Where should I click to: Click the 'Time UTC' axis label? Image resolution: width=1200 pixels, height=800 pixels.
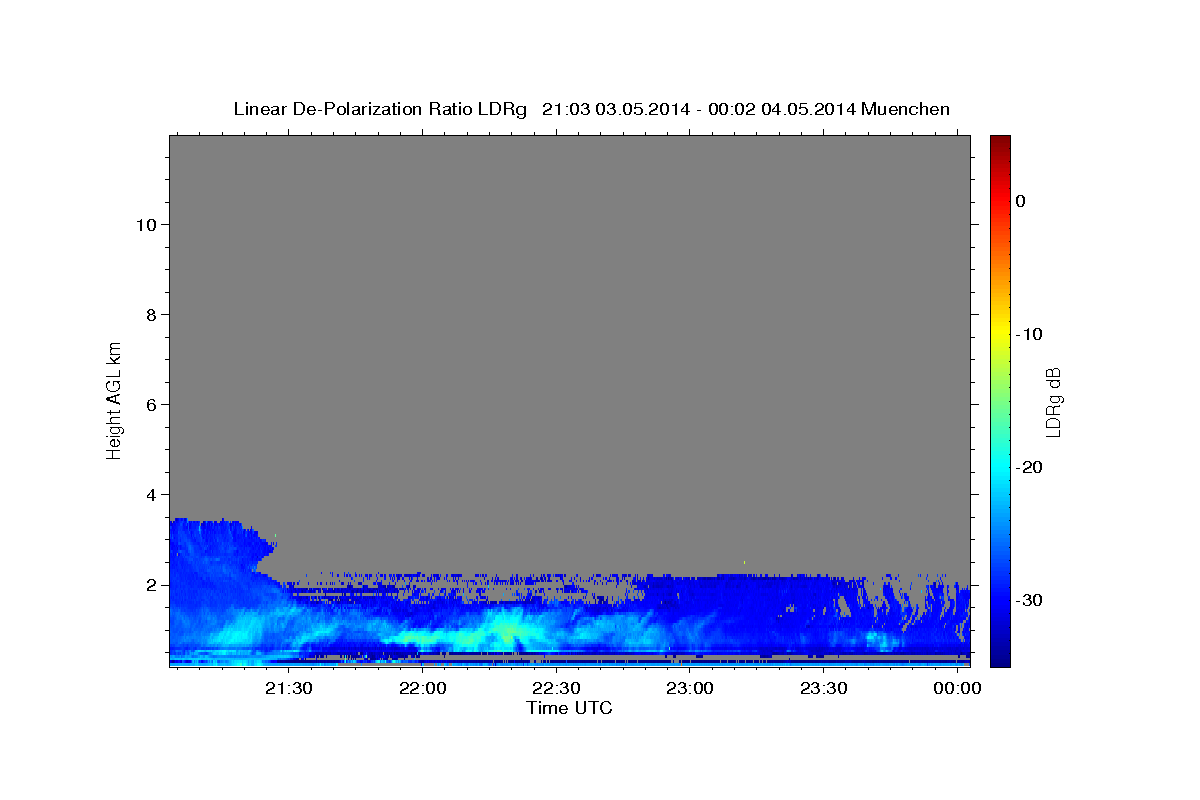tap(569, 708)
